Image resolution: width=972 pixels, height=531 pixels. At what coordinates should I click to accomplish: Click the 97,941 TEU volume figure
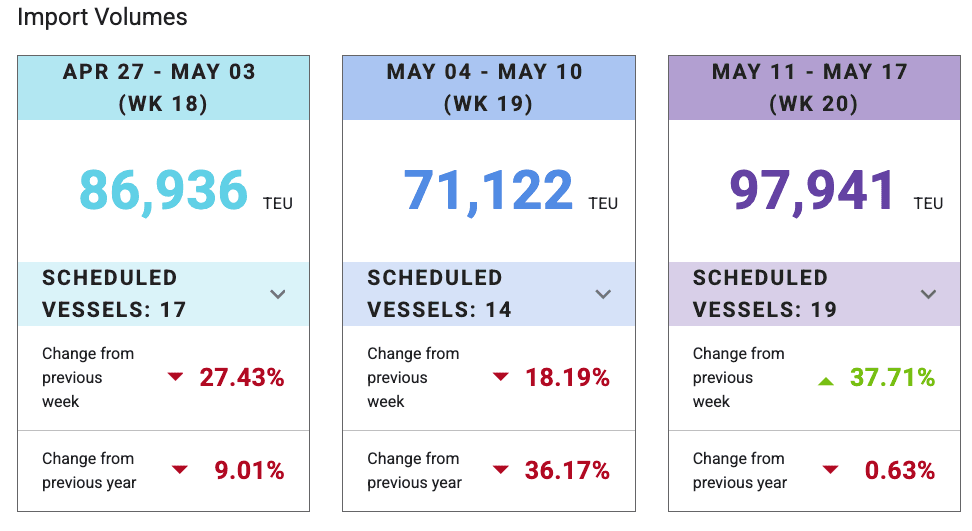pos(813,190)
